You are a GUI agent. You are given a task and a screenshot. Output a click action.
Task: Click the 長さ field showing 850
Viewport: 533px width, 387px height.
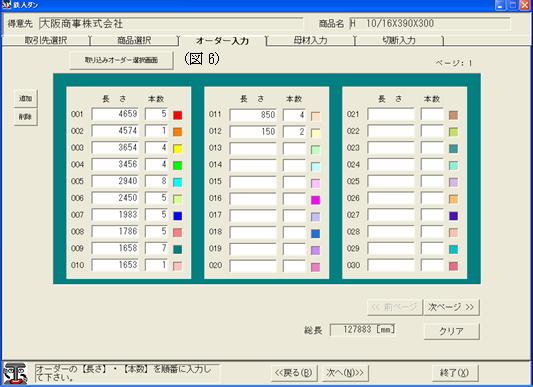[x=253, y=115]
